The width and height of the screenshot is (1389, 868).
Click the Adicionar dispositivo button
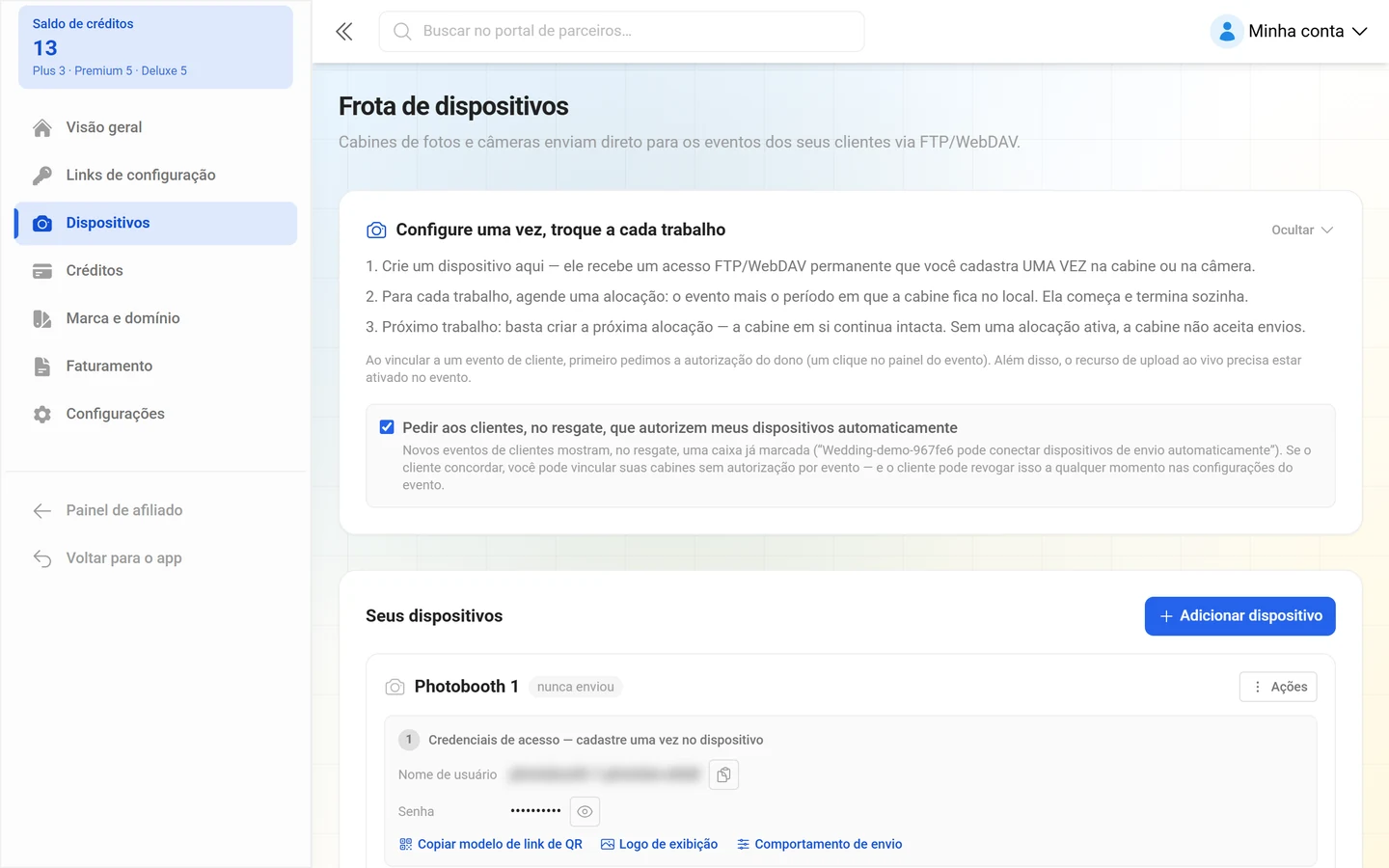click(x=1239, y=616)
